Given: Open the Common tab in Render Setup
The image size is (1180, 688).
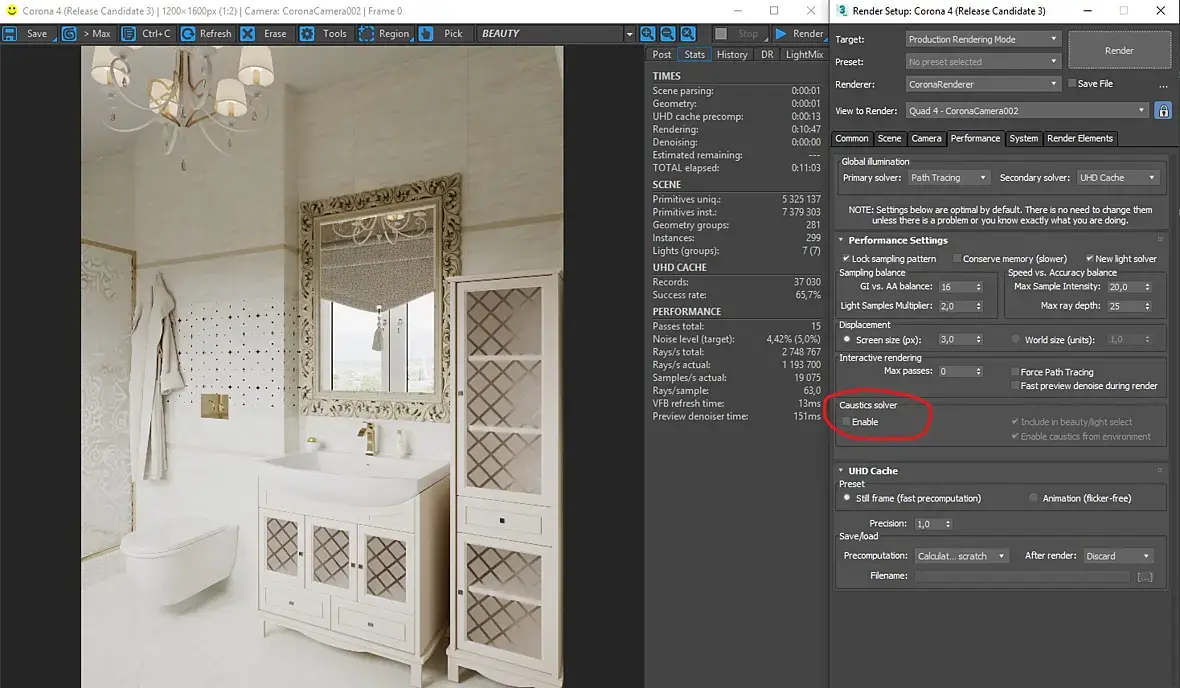Looking at the screenshot, I should (x=851, y=139).
